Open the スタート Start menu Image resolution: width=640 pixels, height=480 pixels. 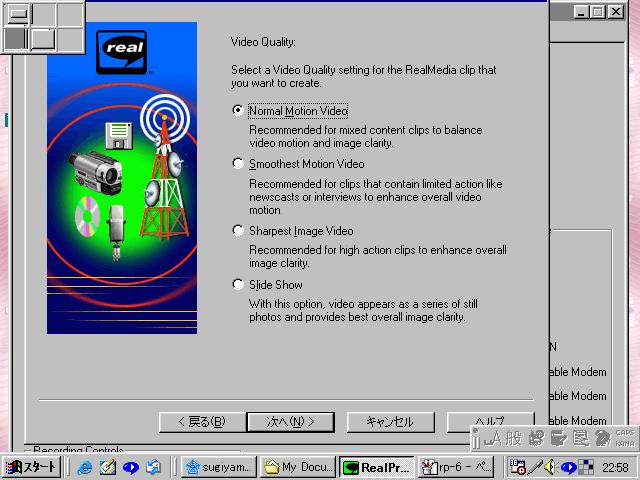click(31, 467)
